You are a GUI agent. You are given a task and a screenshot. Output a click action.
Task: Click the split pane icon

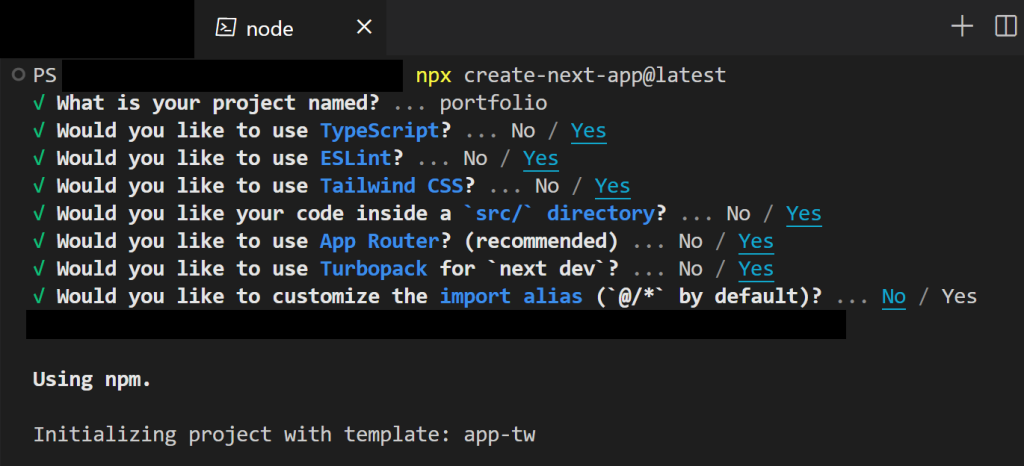[1005, 27]
